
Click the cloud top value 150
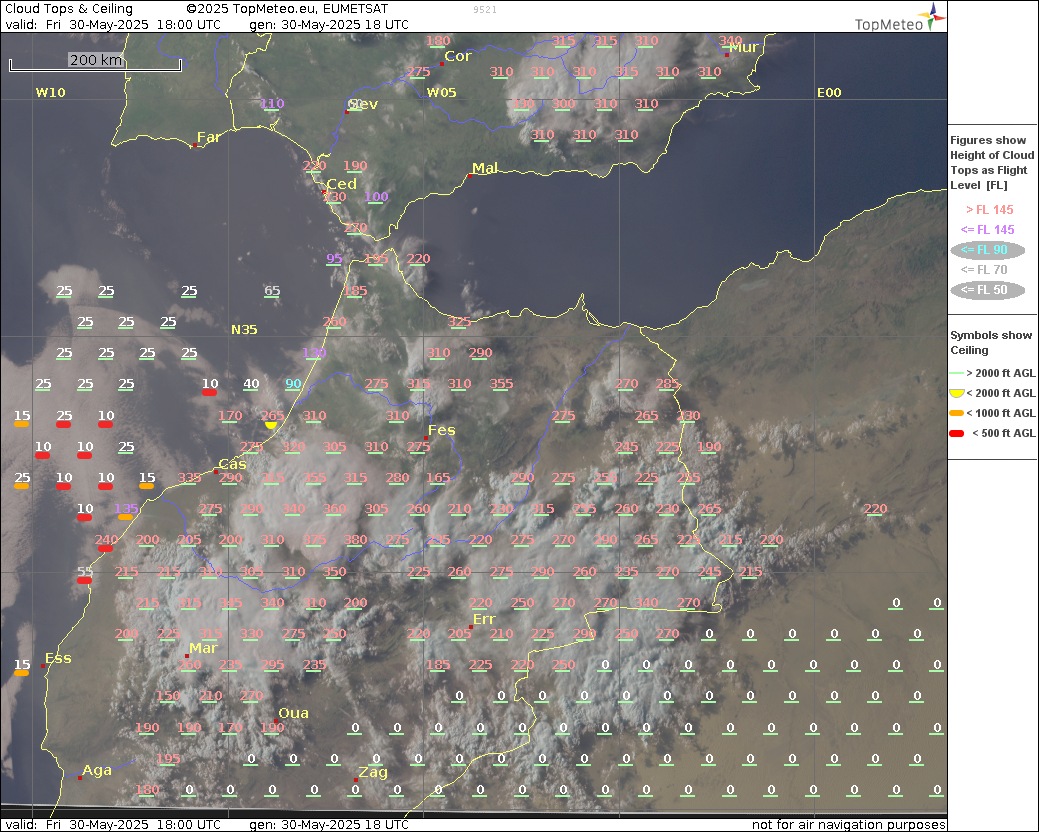pyautogui.click(x=168, y=696)
